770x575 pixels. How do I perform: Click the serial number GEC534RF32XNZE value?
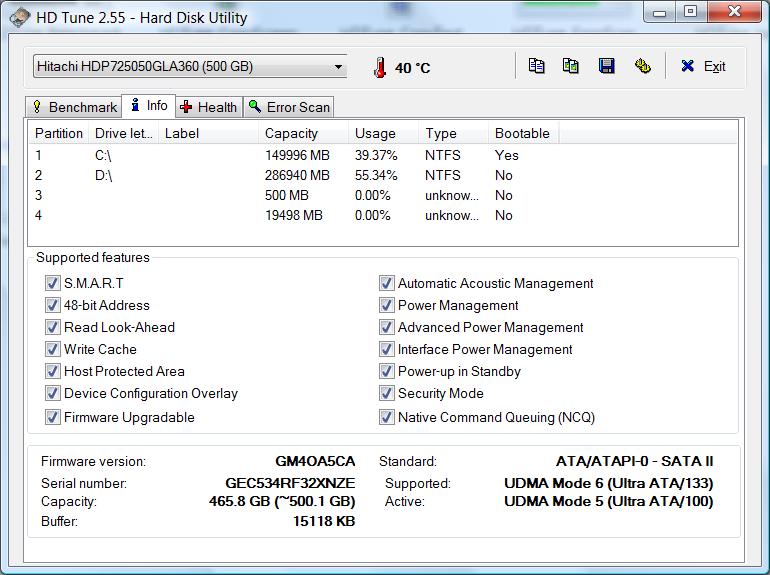[290, 483]
